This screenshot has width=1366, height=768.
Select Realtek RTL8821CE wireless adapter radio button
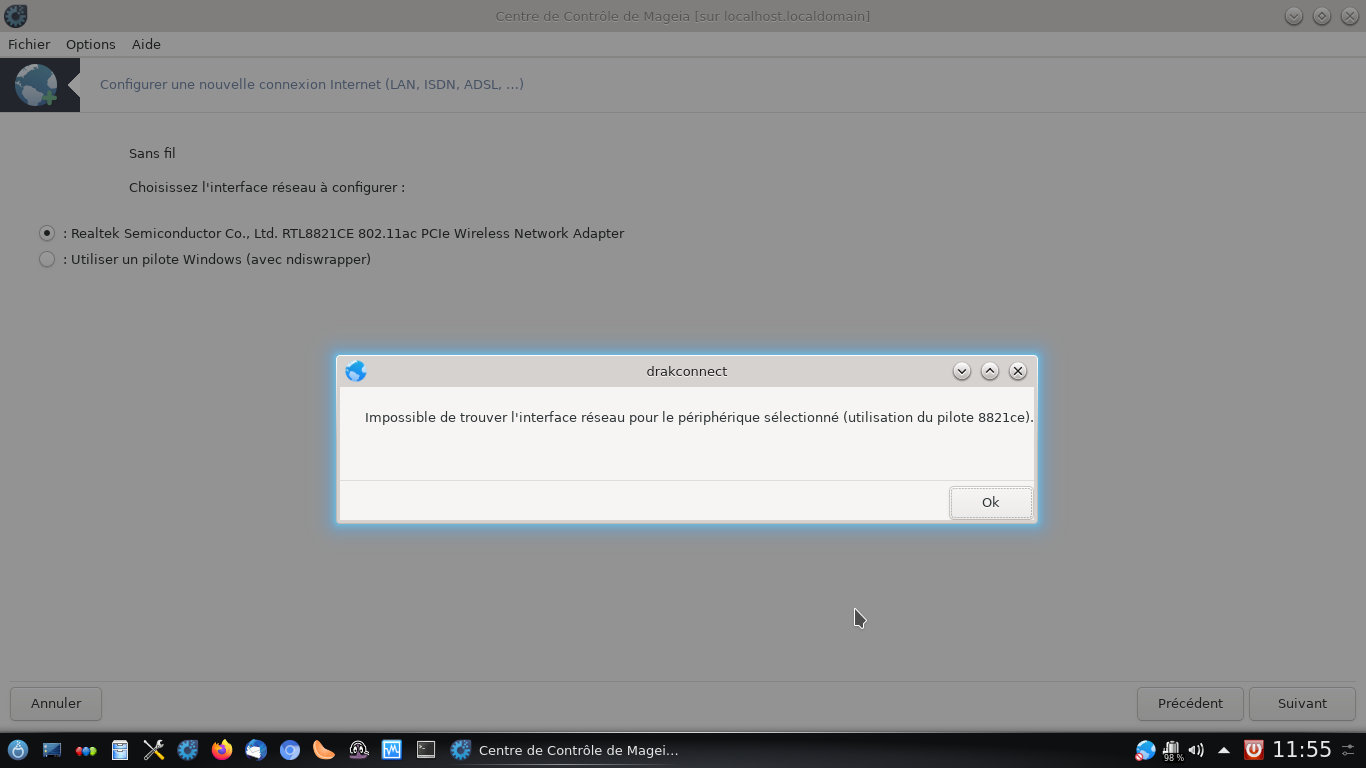click(x=47, y=233)
